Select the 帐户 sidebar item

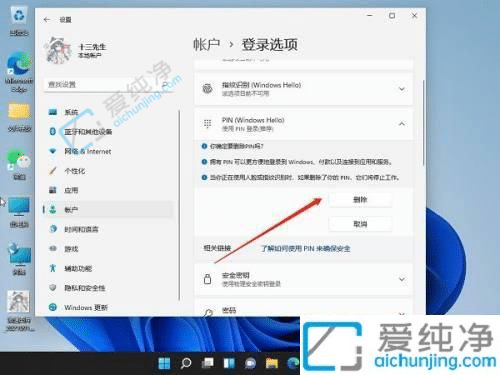[108, 210]
